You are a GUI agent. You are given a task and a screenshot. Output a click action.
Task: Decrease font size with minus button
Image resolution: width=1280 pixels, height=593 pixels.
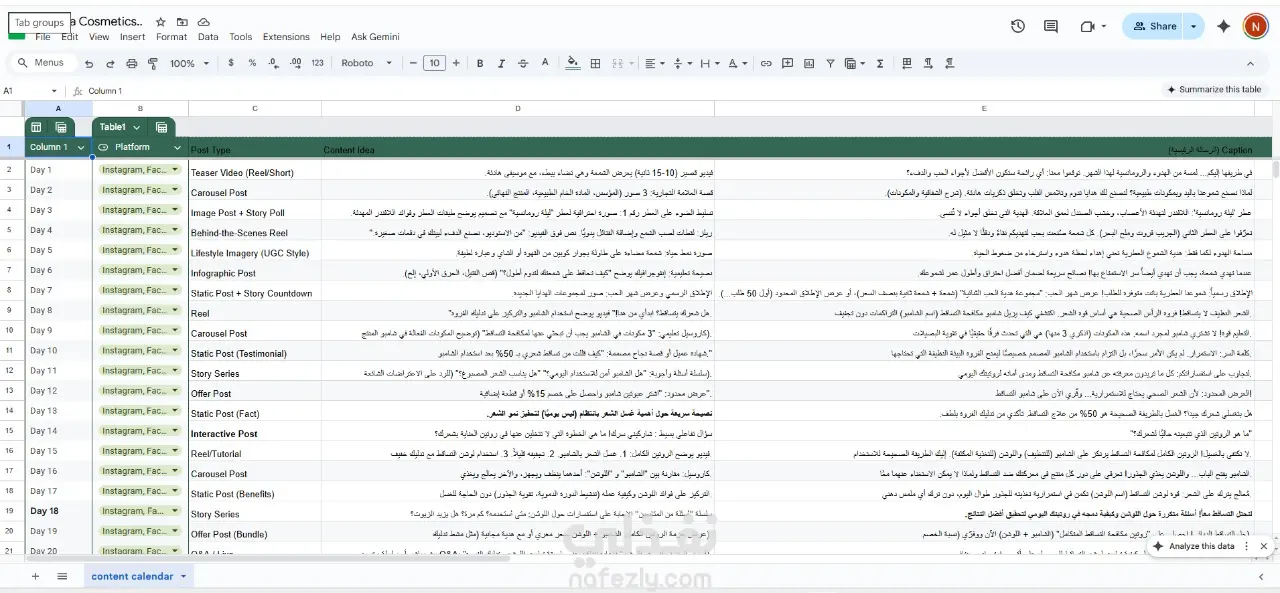pyautogui.click(x=413, y=63)
